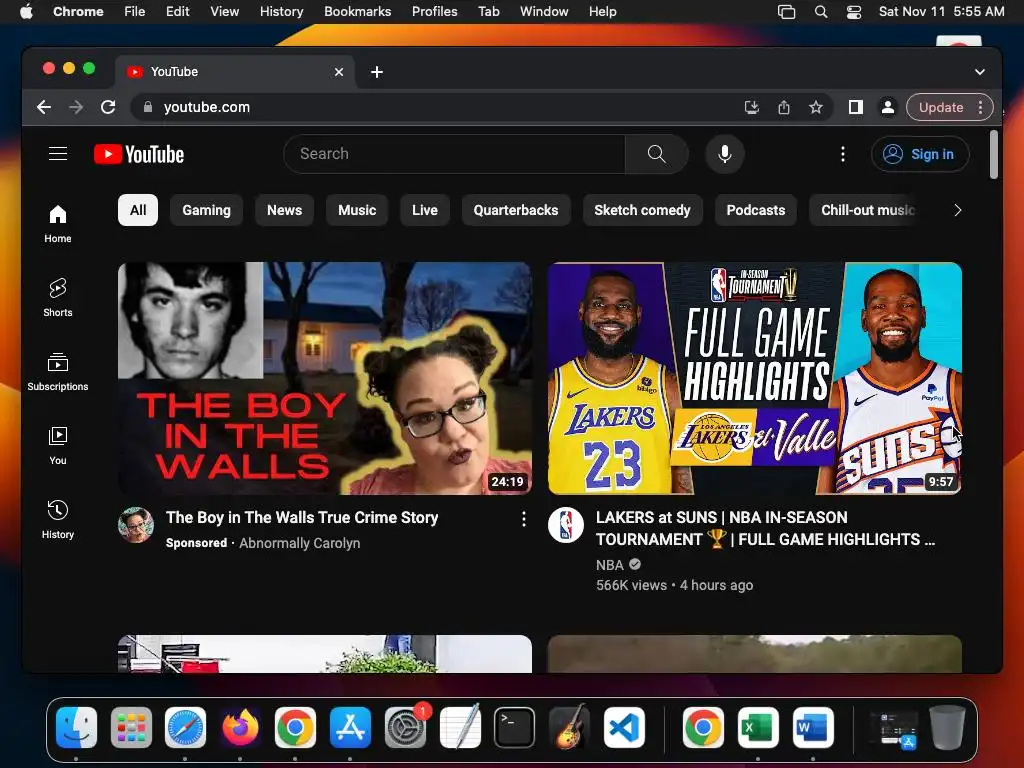Open the Profiles menu
The width and height of the screenshot is (1024, 768).
tap(434, 12)
